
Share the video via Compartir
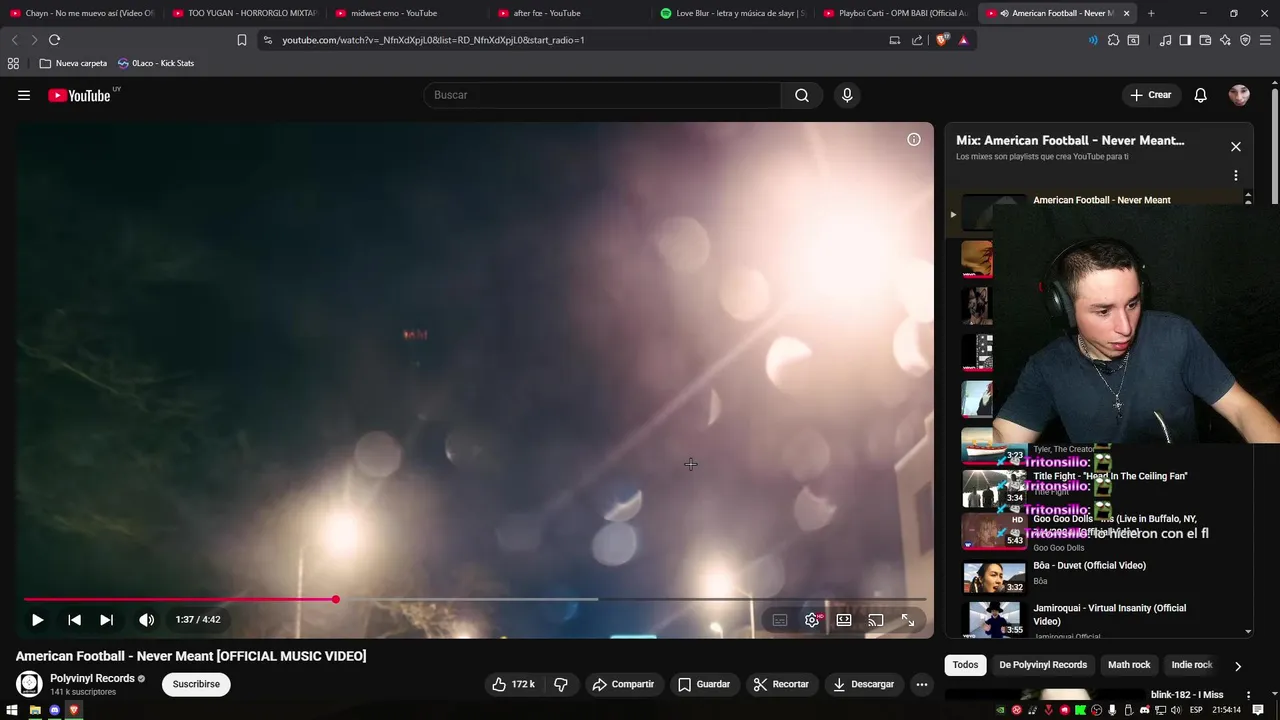pyautogui.click(x=623, y=684)
